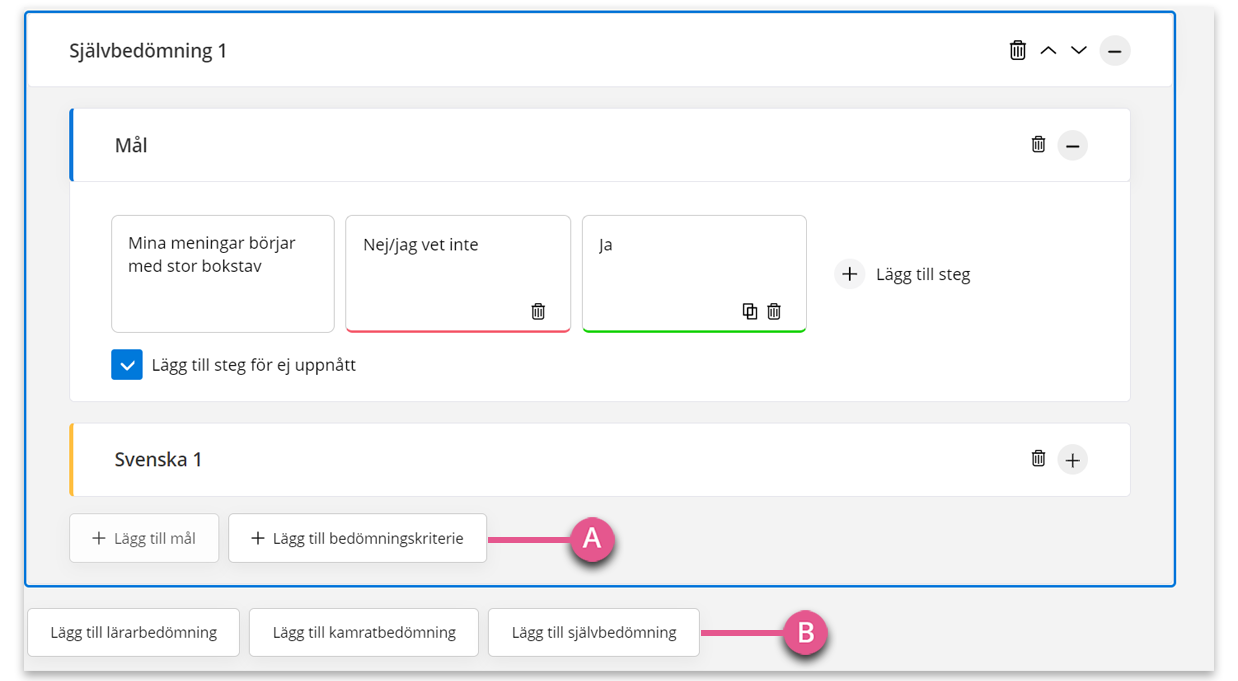Expand the Svenska 1 section with plus
Viewport: 1238px width, 681px height.
click(x=1073, y=460)
